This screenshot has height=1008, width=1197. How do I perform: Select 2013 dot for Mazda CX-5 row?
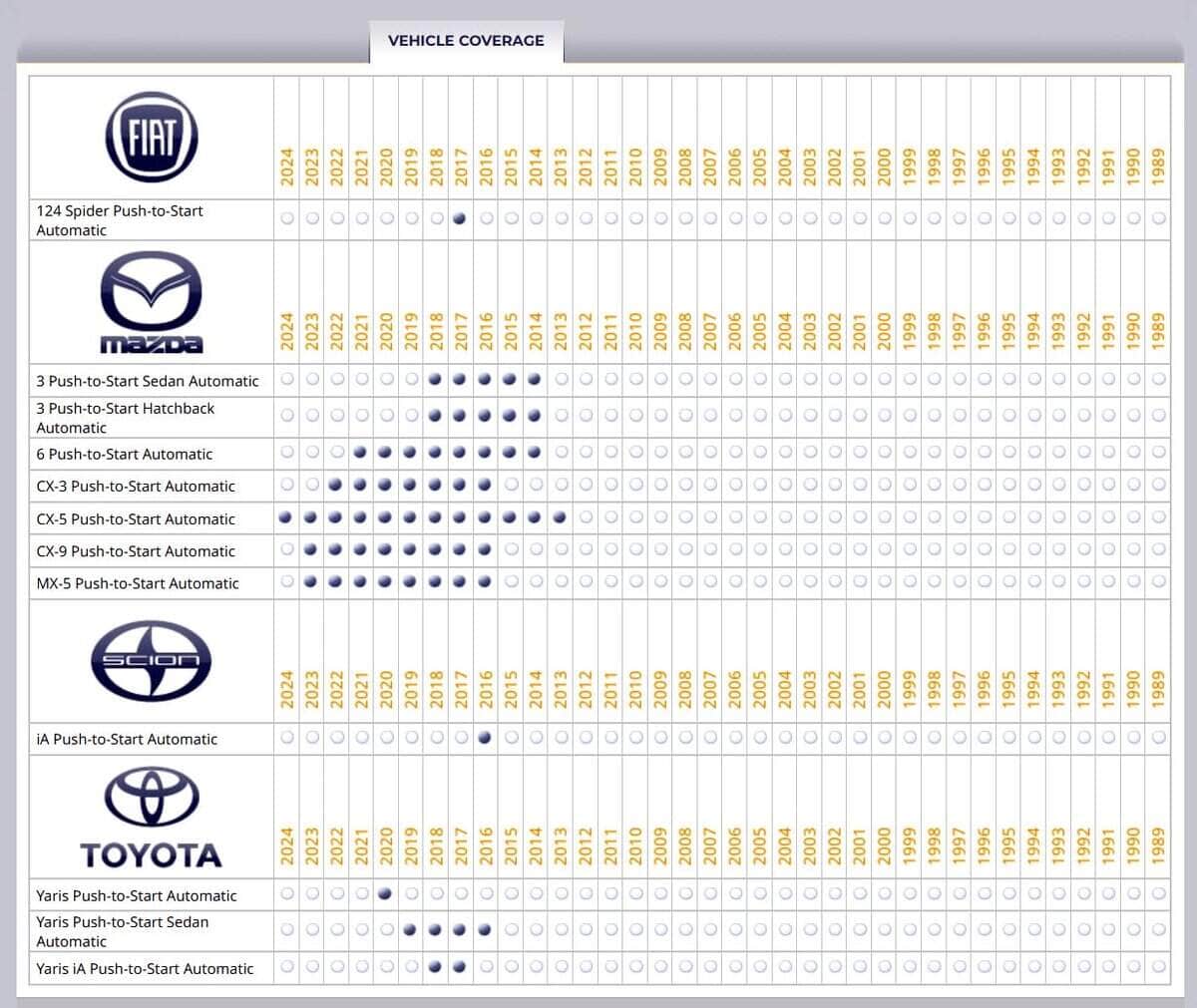tap(560, 517)
